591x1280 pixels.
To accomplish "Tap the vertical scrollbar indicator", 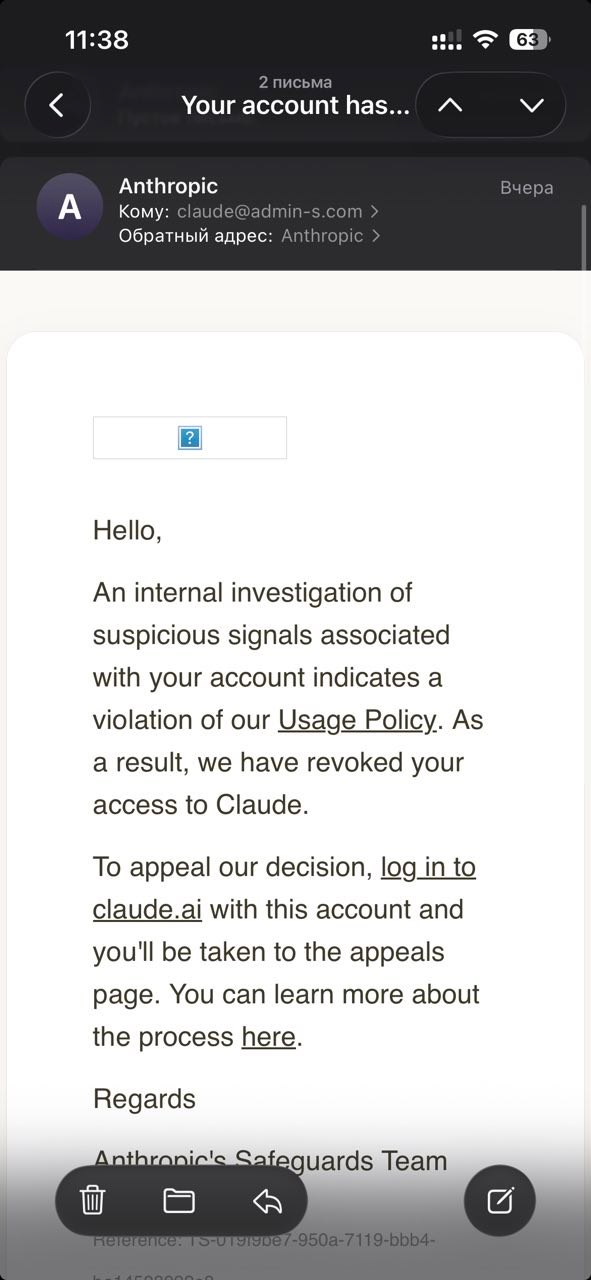I will click(584, 236).
